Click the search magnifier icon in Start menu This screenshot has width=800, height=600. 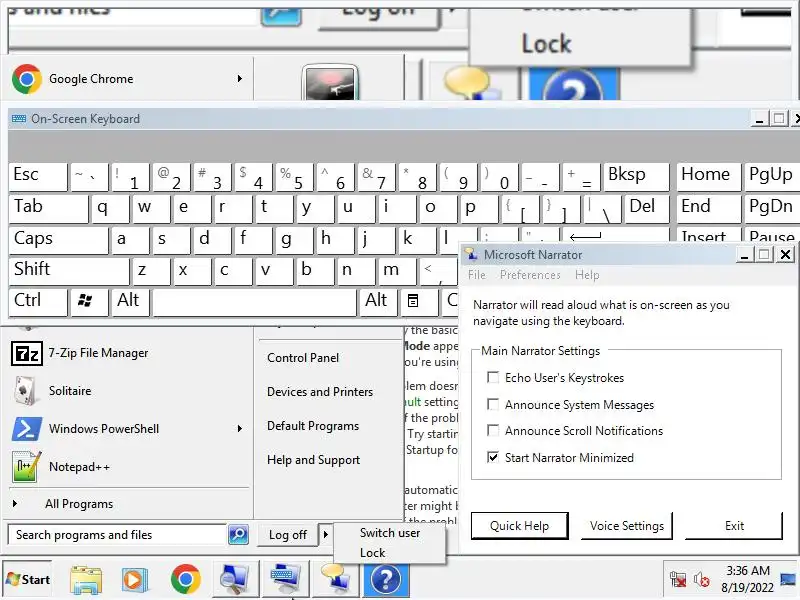point(238,535)
